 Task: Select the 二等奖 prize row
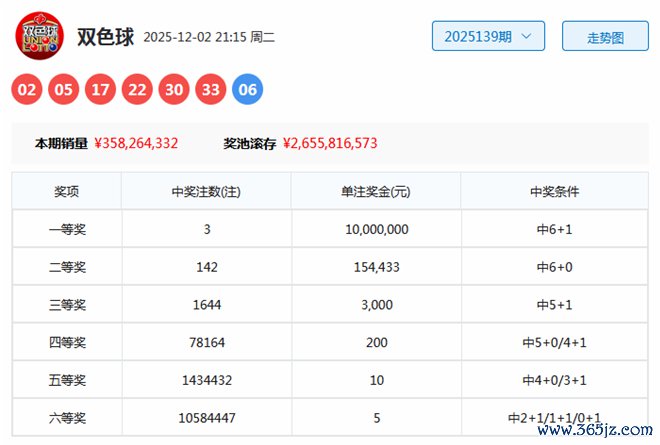coord(67,267)
